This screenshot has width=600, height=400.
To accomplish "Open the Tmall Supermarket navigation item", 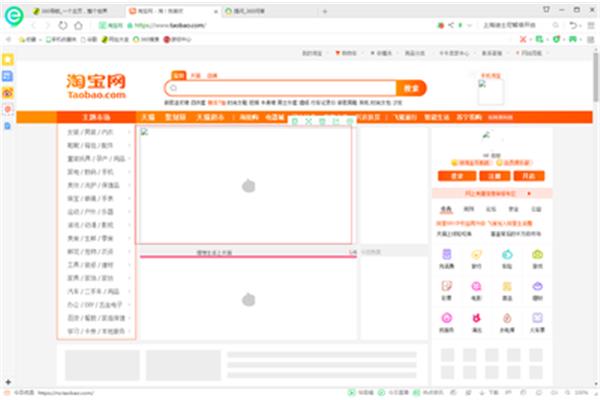I will point(210,117).
